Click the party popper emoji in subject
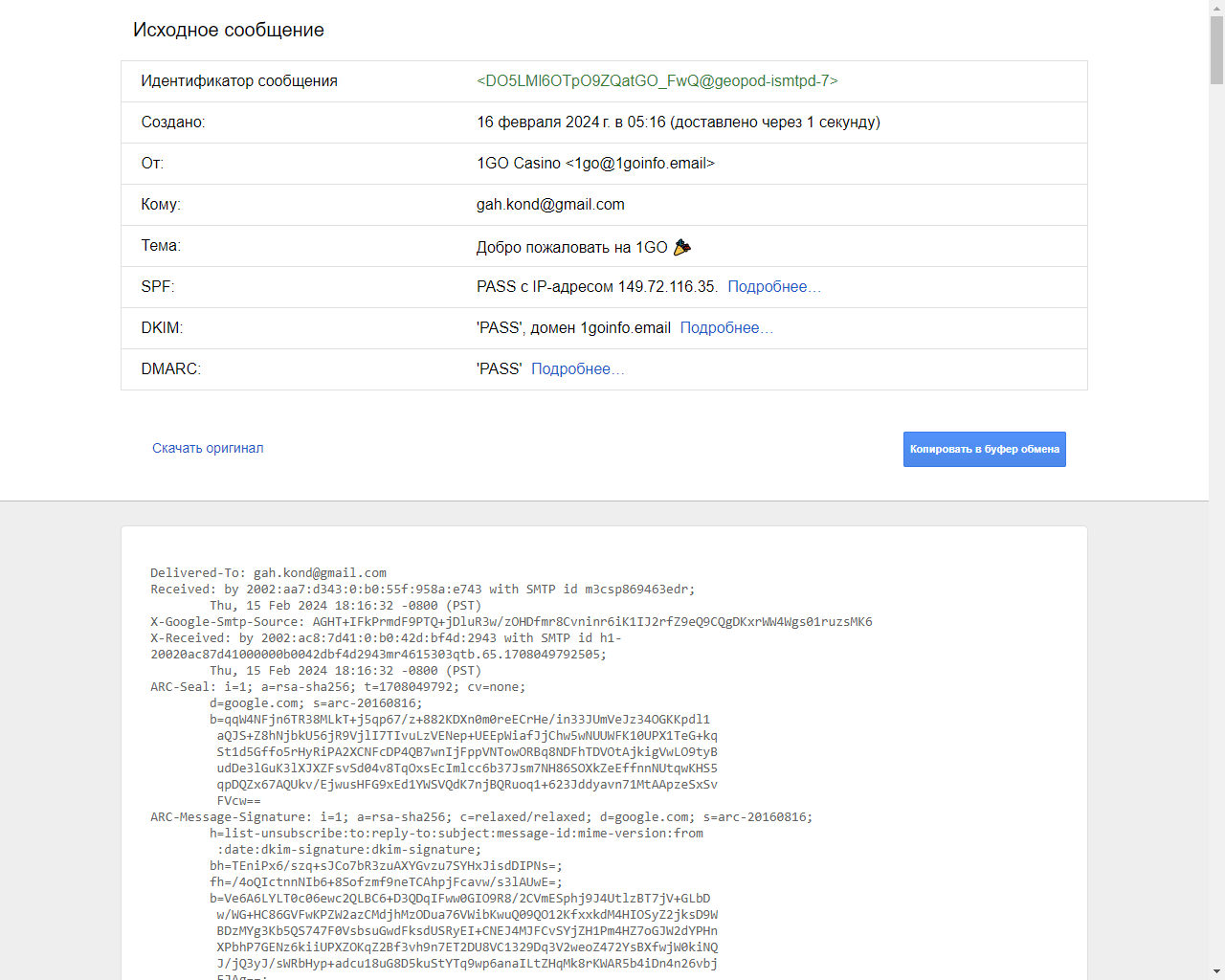1225x980 pixels. (x=682, y=247)
